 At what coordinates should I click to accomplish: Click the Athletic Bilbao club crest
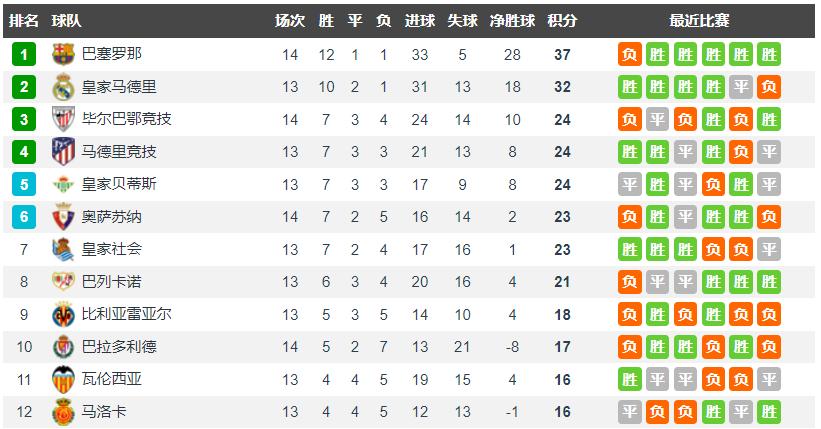pos(63,119)
